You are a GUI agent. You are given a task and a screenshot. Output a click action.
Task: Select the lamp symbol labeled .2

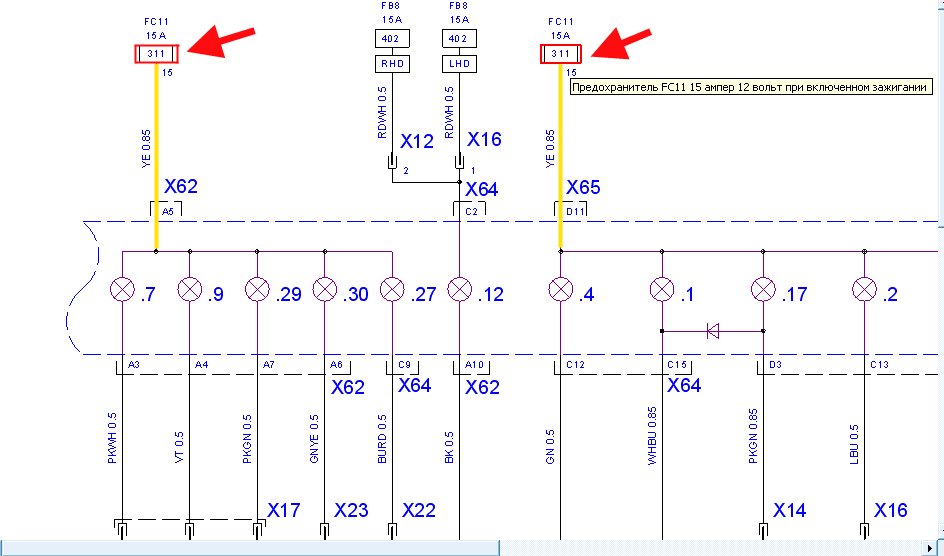pyautogui.click(x=865, y=290)
